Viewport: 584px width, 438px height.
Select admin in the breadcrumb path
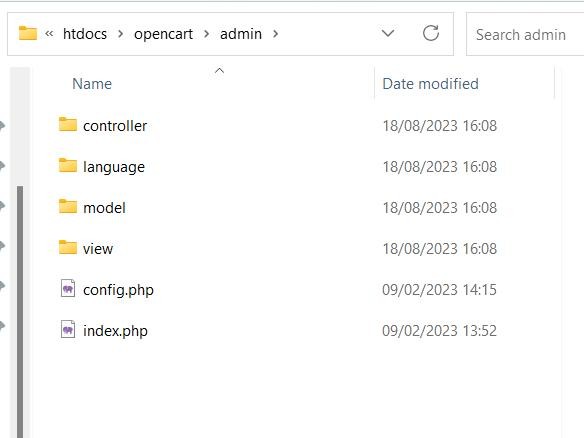241,34
